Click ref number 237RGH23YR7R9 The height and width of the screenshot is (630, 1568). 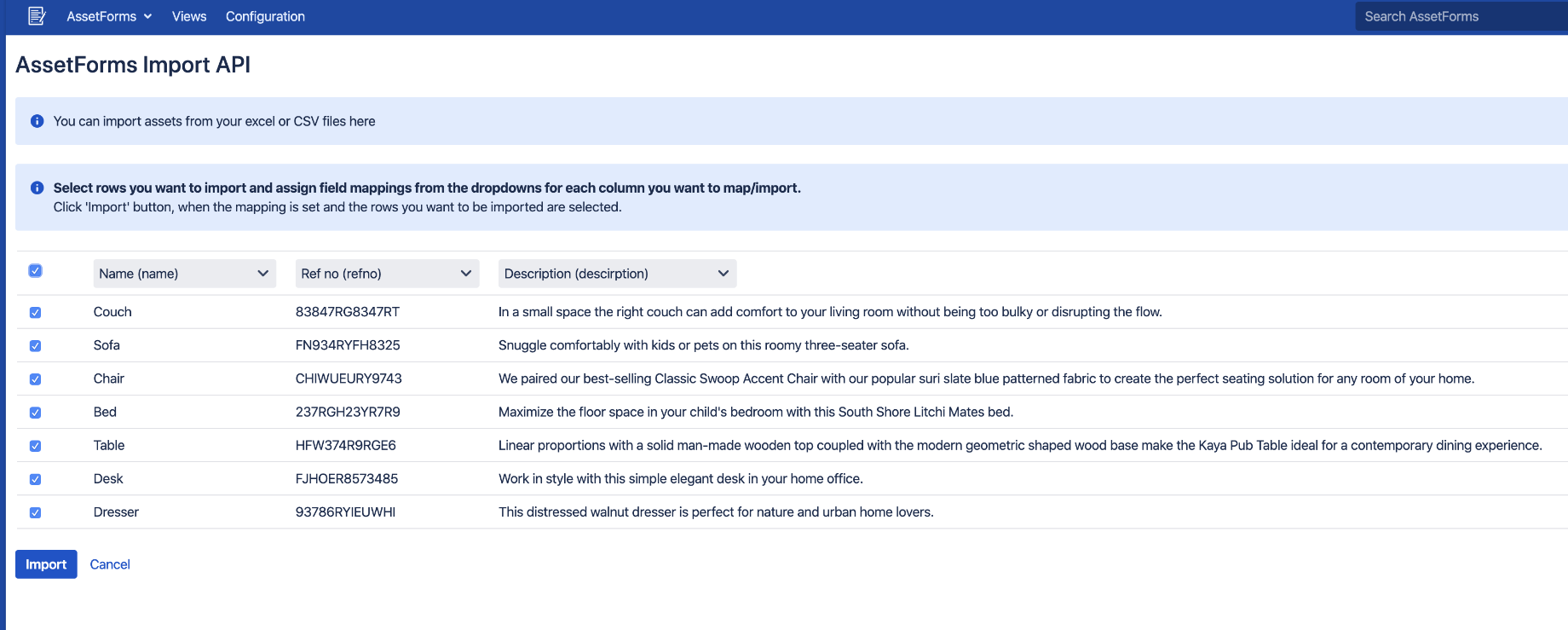tap(348, 412)
